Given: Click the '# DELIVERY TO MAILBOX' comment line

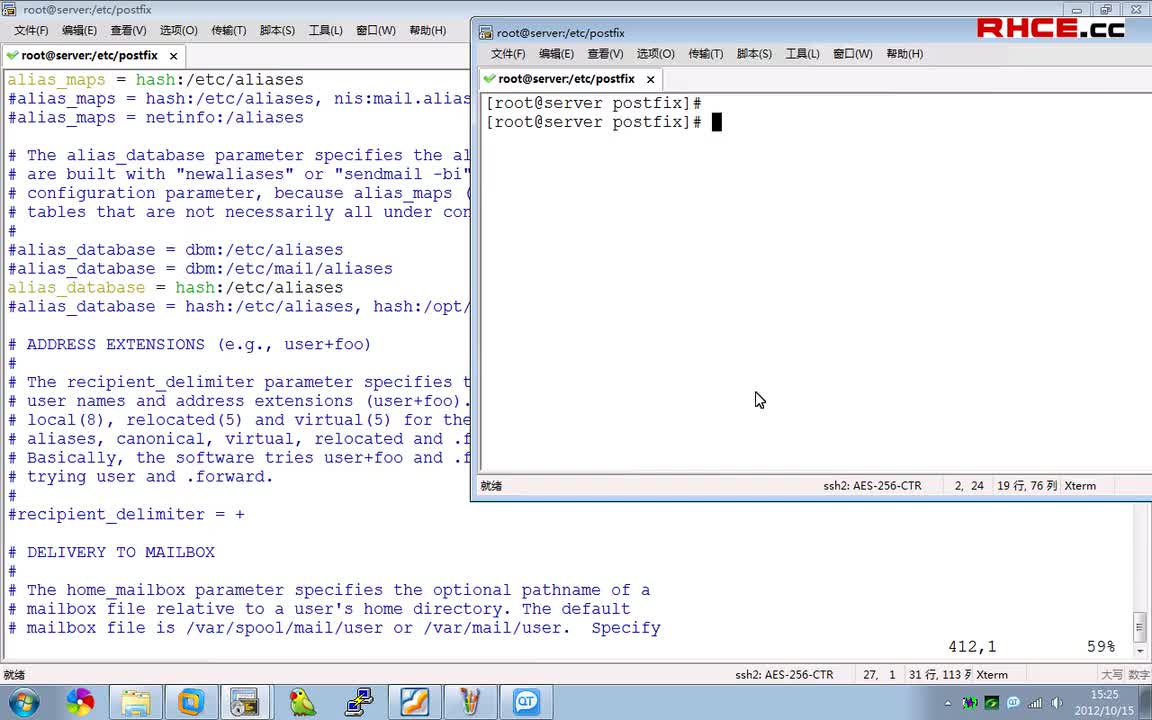Looking at the screenshot, I should click(111, 552).
